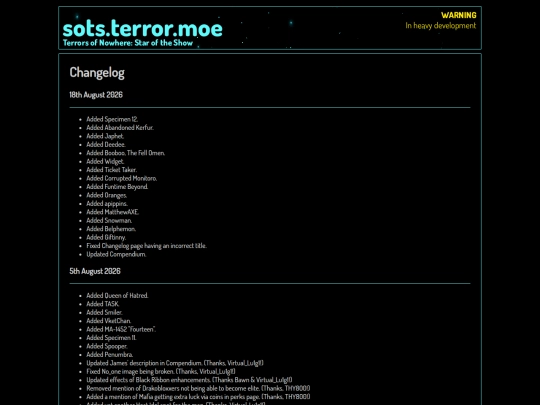Select the 'Added Spooper.' entry
540x405 pixels.
tap(107, 346)
